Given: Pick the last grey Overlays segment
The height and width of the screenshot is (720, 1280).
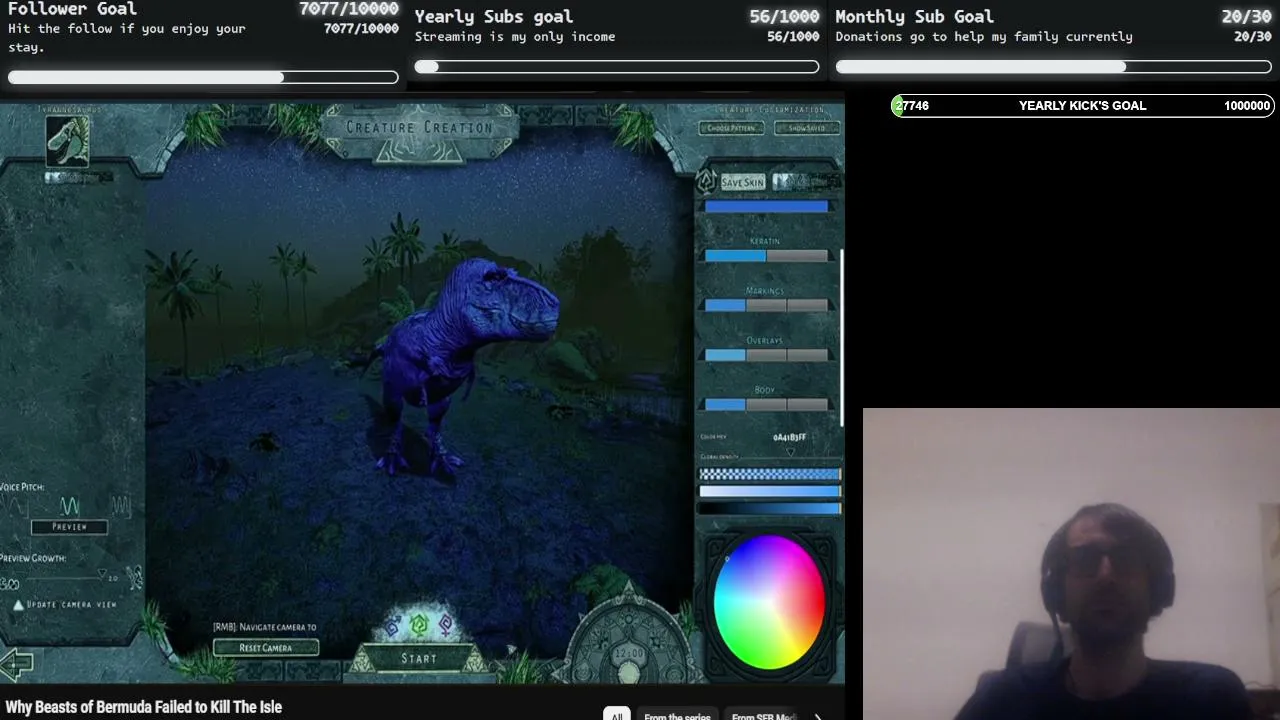Looking at the screenshot, I should pos(808,355).
